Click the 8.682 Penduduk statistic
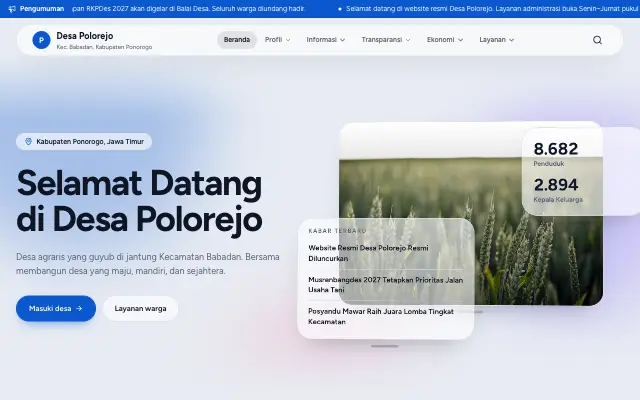Image resolution: width=640 pixels, height=400 pixels. (x=556, y=154)
